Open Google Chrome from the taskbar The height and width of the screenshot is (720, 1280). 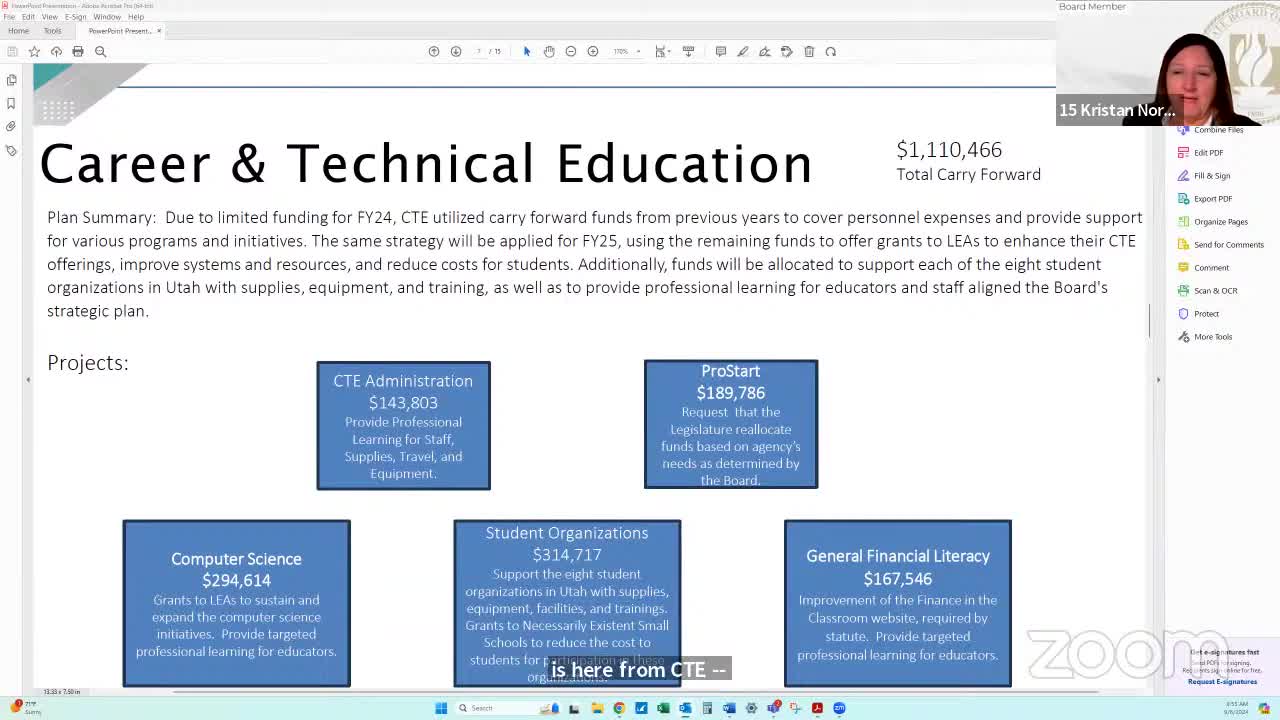pos(619,708)
